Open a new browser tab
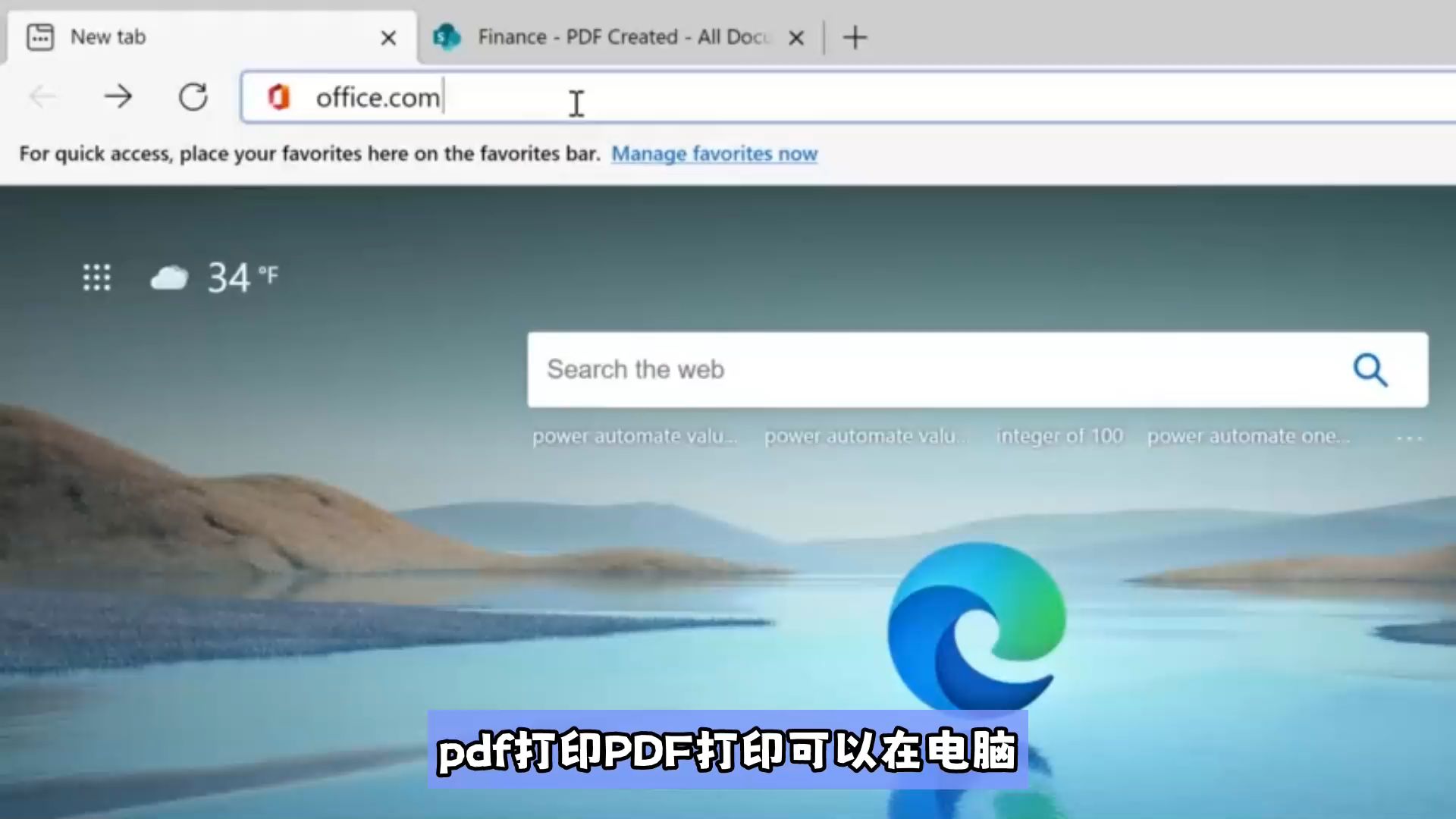Image resolution: width=1456 pixels, height=819 pixels. 855,36
